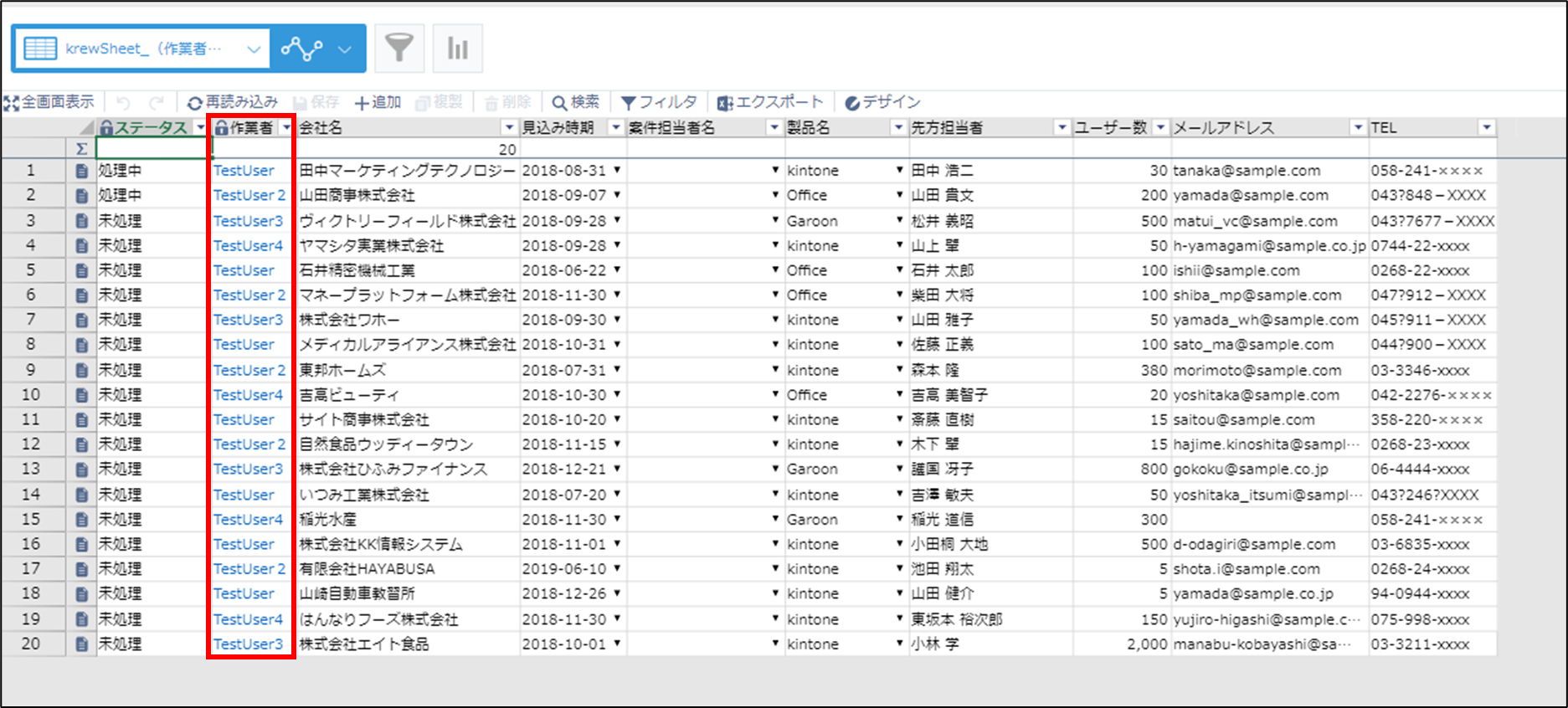Open the TestUser4 link in row 4

click(x=248, y=246)
